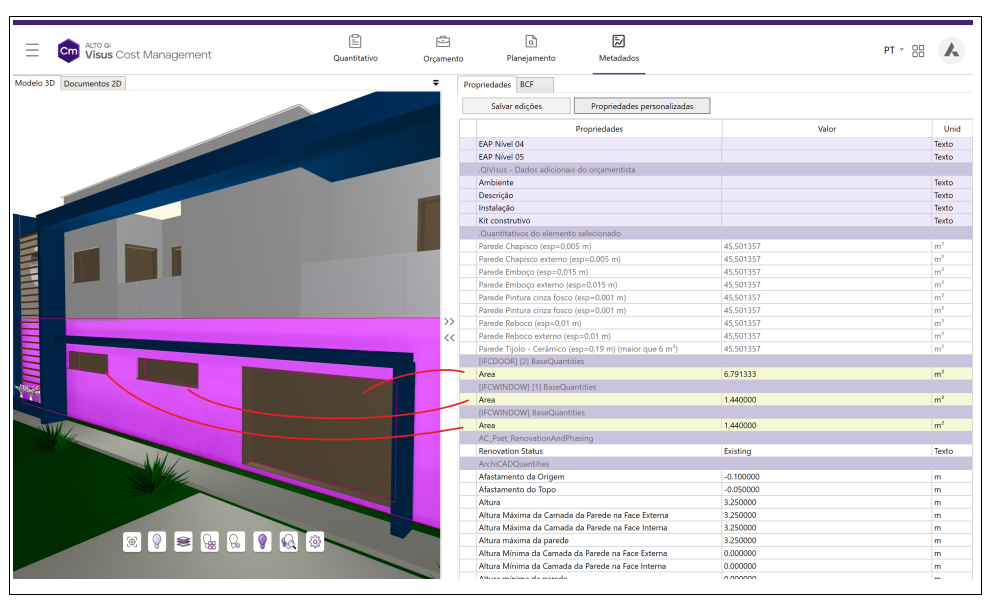Open the hamburger menu

[x=33, y=50]
